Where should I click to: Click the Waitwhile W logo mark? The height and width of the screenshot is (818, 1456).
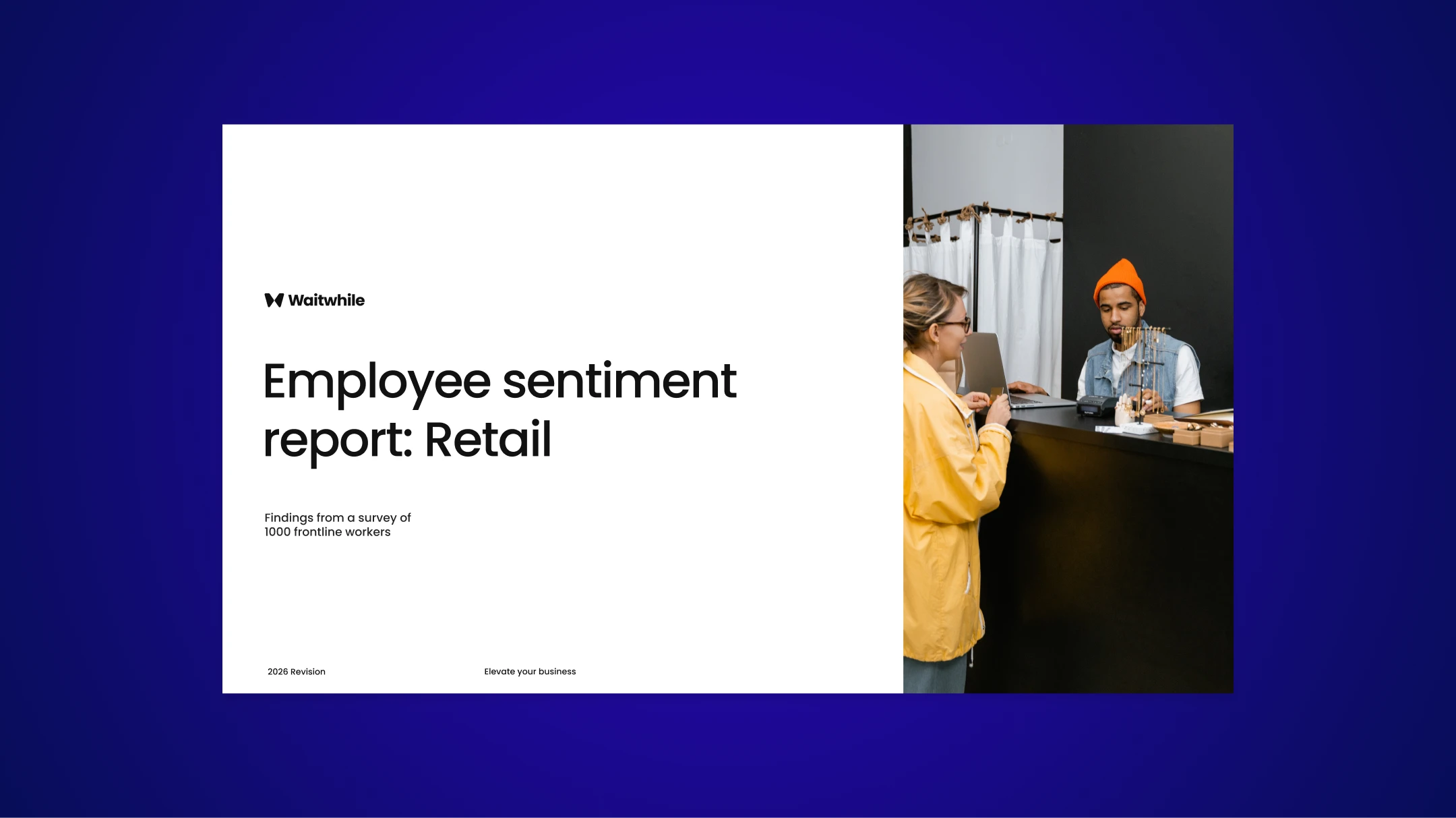tap(274, 300)
